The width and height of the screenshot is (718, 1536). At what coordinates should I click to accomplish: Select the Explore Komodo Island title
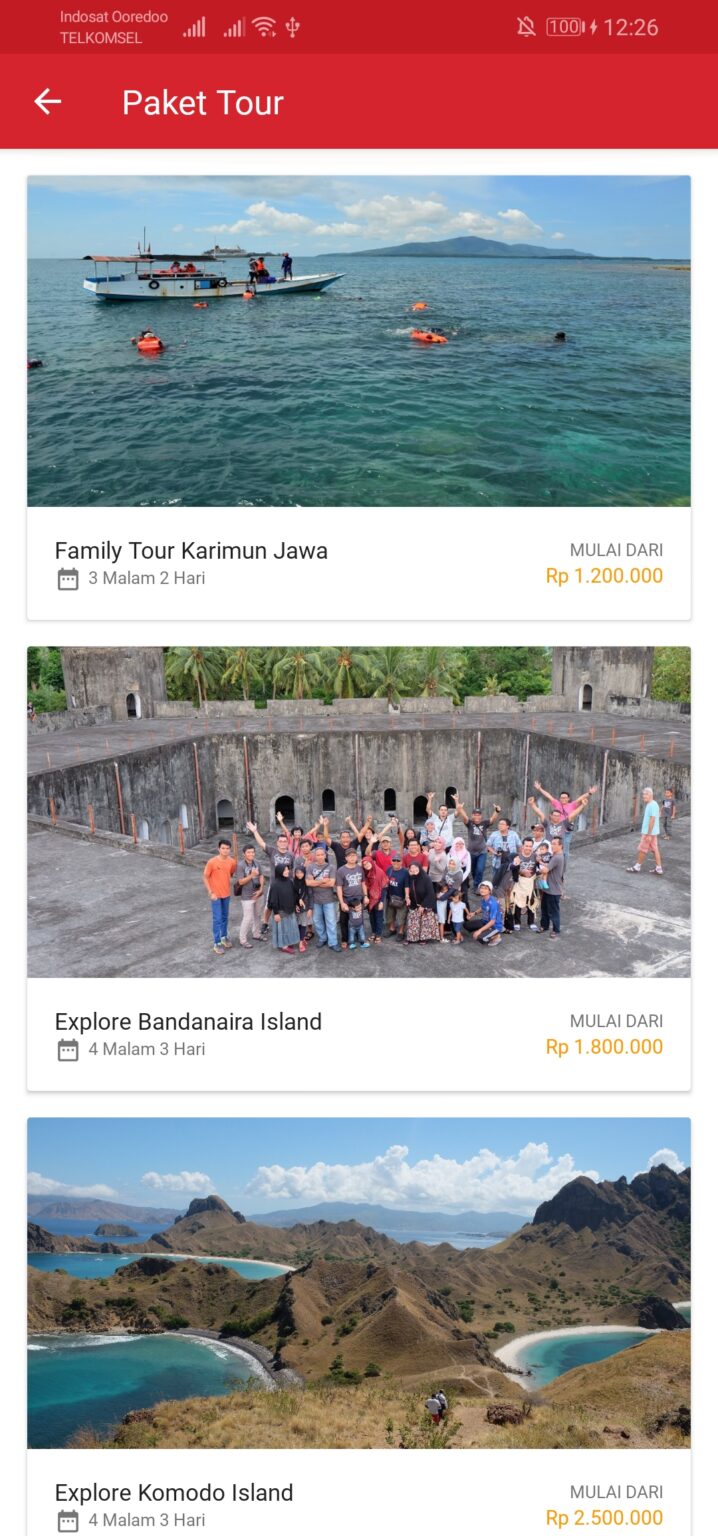point(174,1493)
